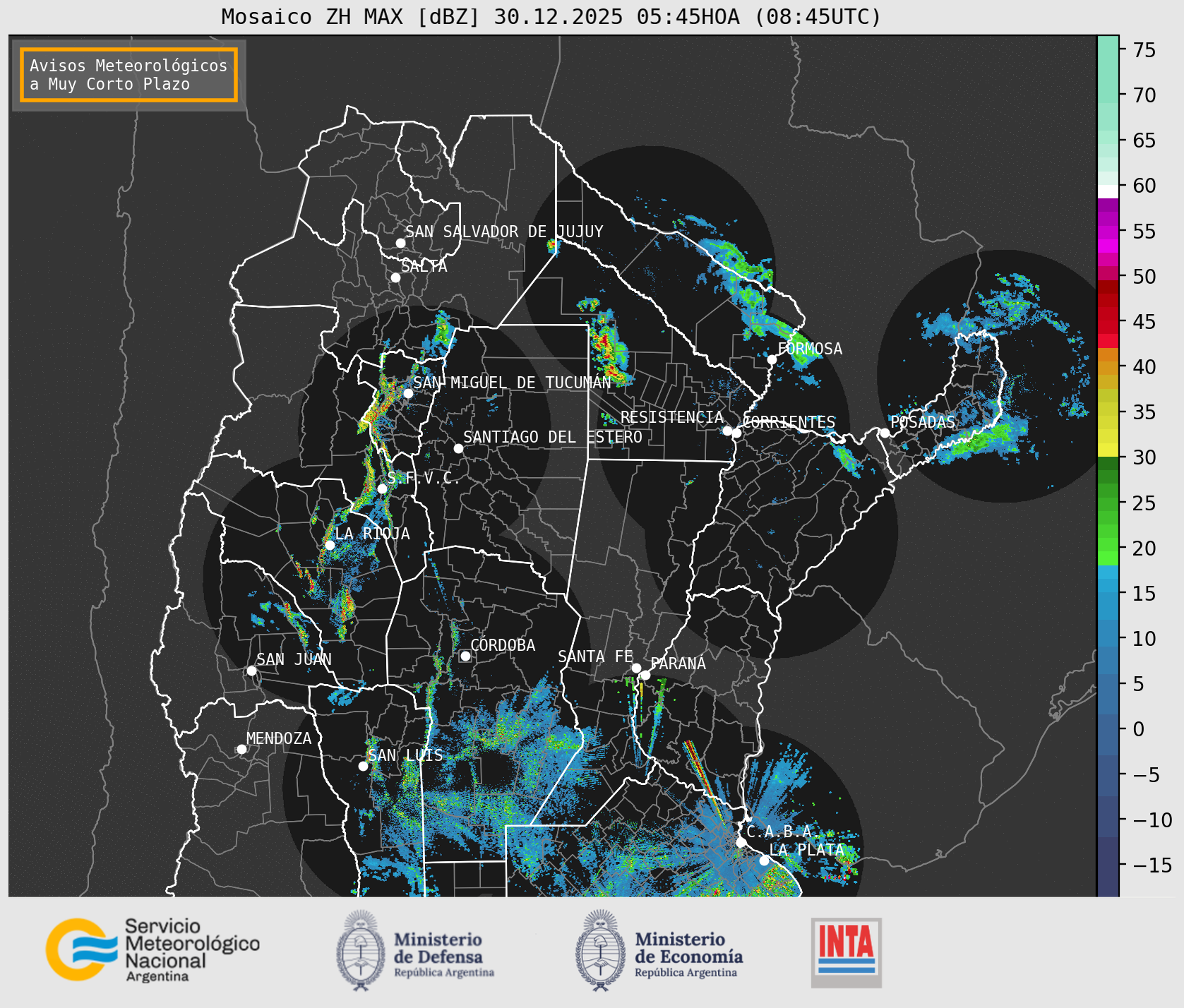Click the SAN MIGUEL DE TUCUMÁN label
Image resolution: width=1184 pixels, height=1008 pixels.
512,383
